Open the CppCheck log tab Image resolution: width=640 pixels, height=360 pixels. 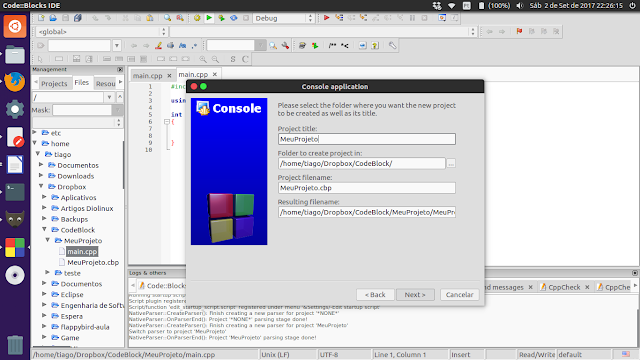tap(564, 287)
